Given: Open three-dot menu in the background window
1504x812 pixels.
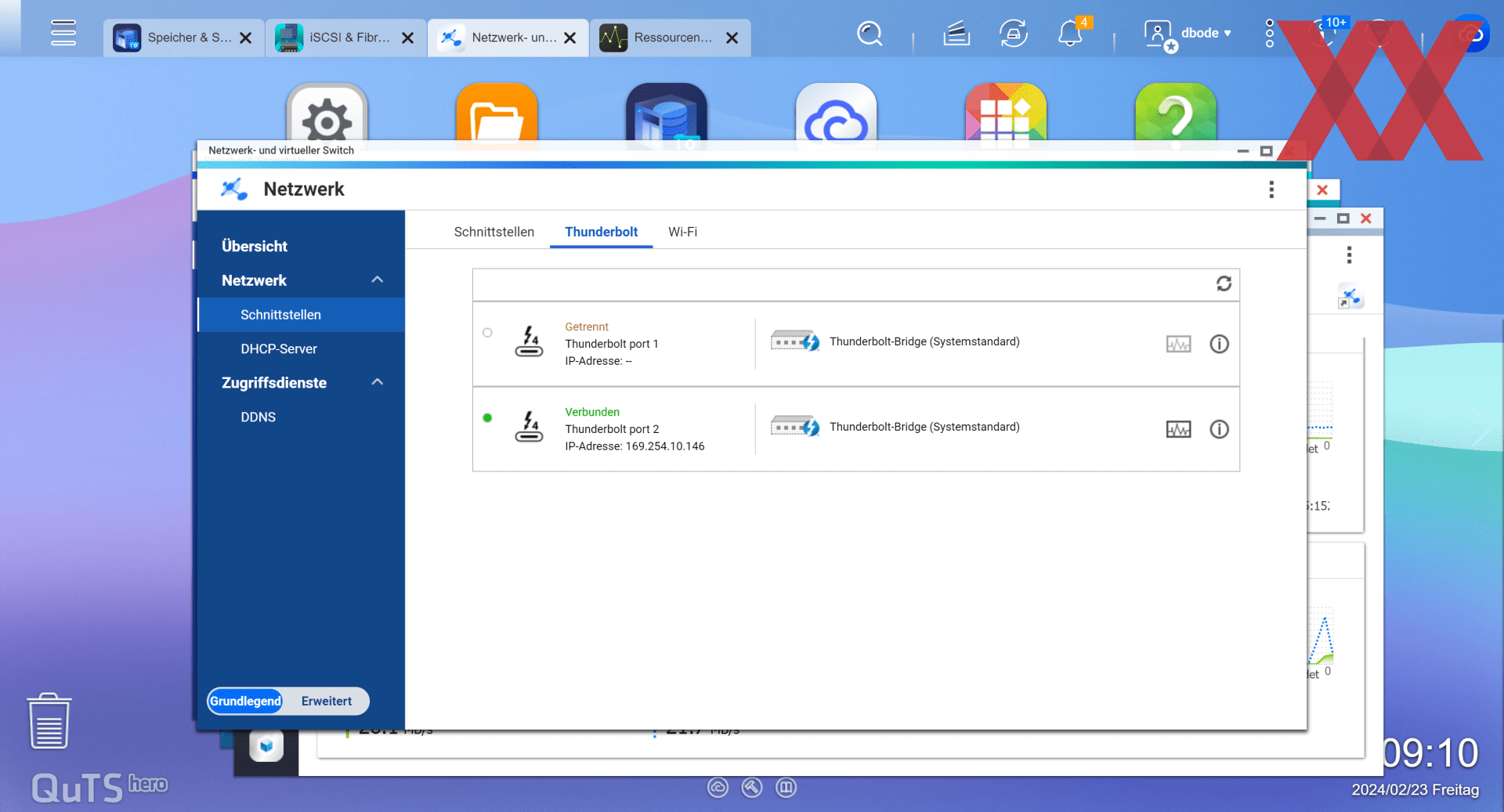Looking at the screenshot, I should (x=1349, y=254).
